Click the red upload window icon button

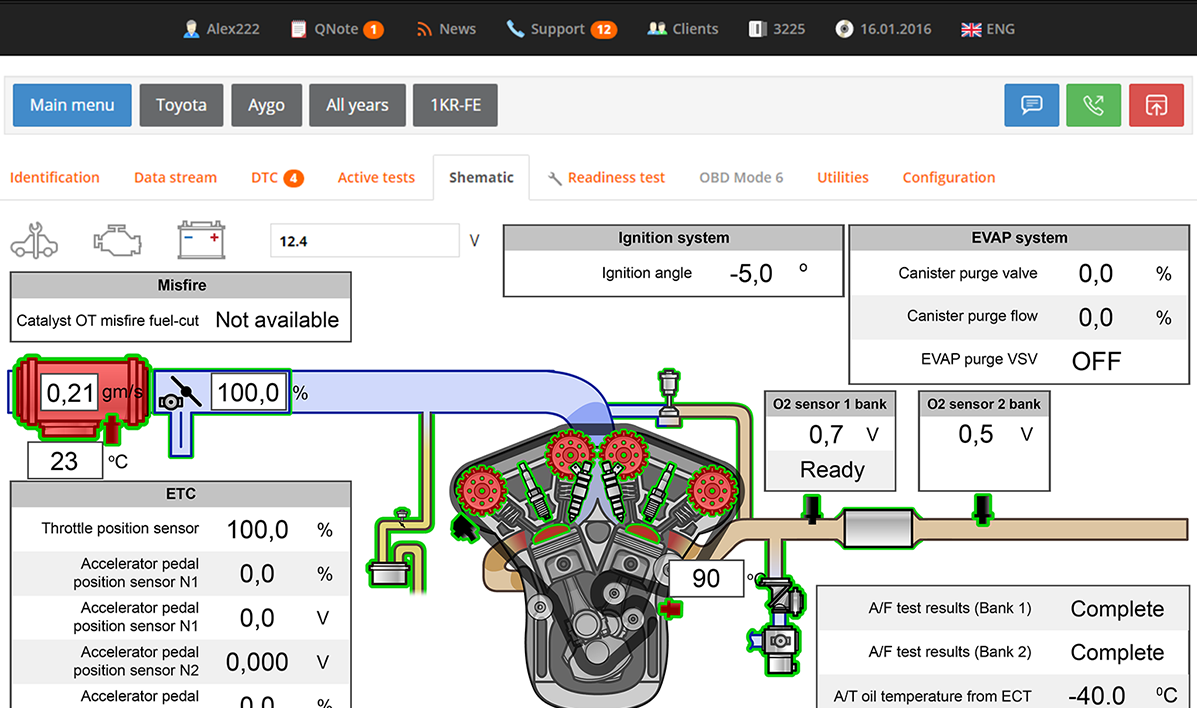[1155, 105]
